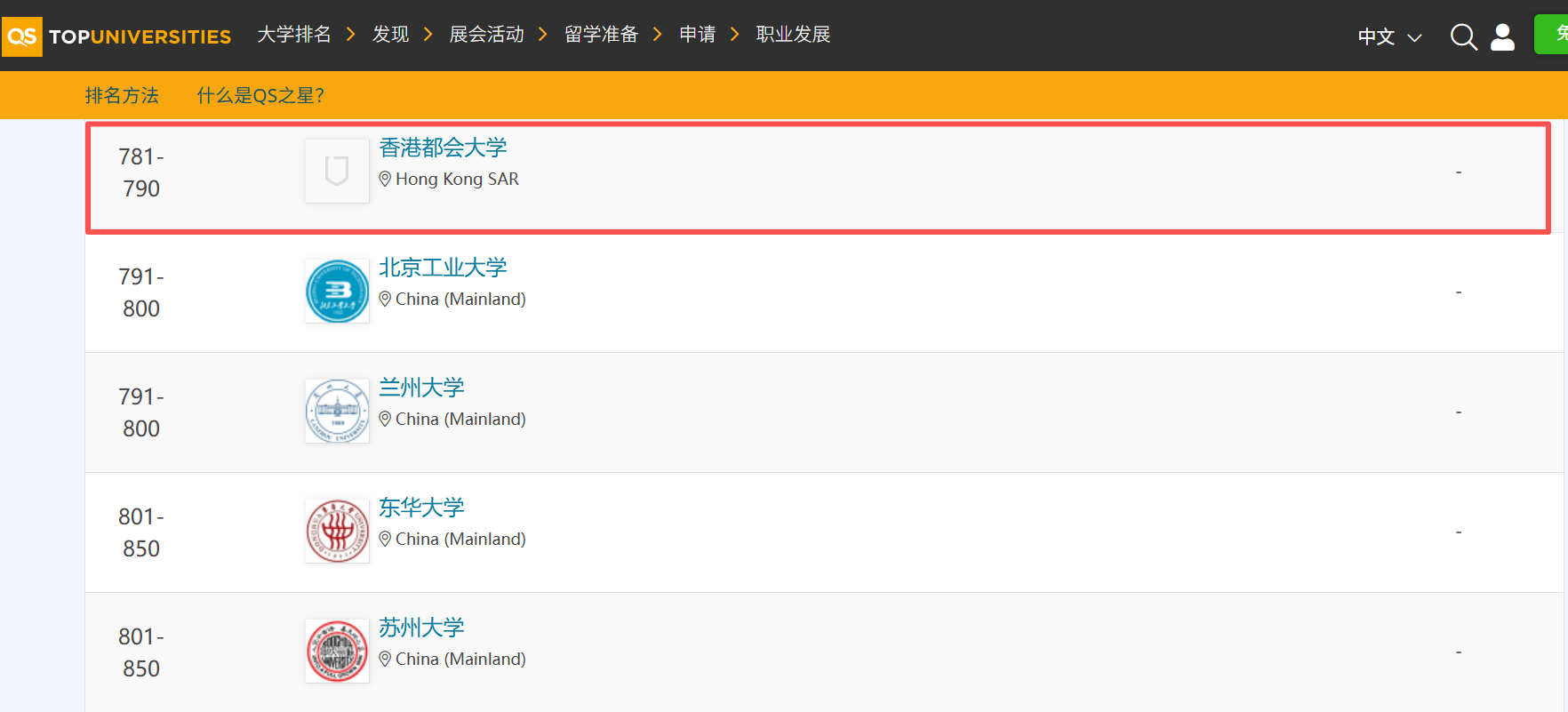Open the search magnifier icon

(x=1463, y=36)
